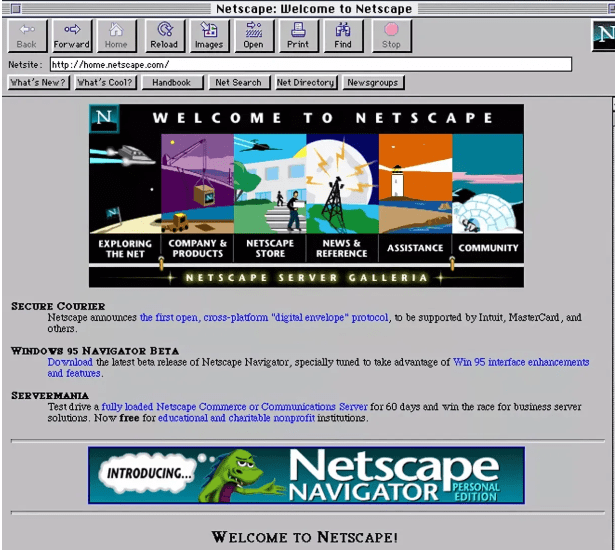Click the Netscape Navigator Personal Edition banner

306,475
